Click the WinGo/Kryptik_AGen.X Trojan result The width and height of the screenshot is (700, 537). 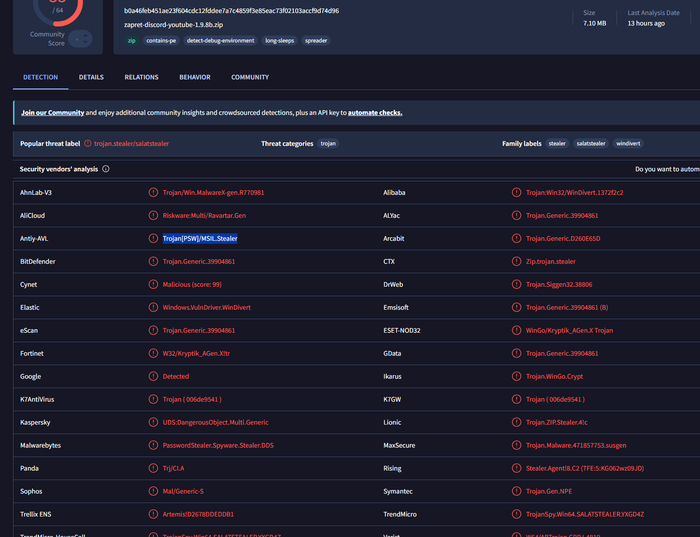coord(569,330)
